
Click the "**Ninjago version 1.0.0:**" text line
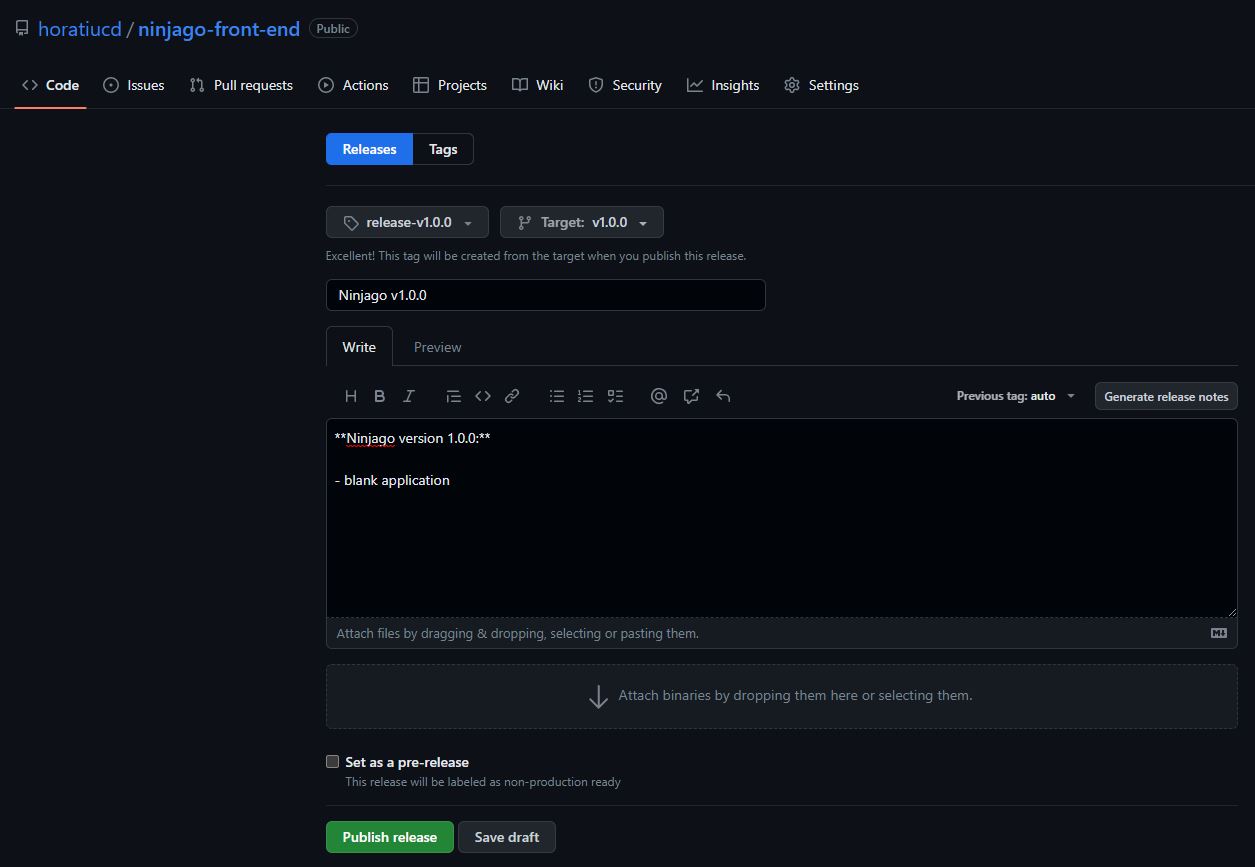(x=412, y=438)
